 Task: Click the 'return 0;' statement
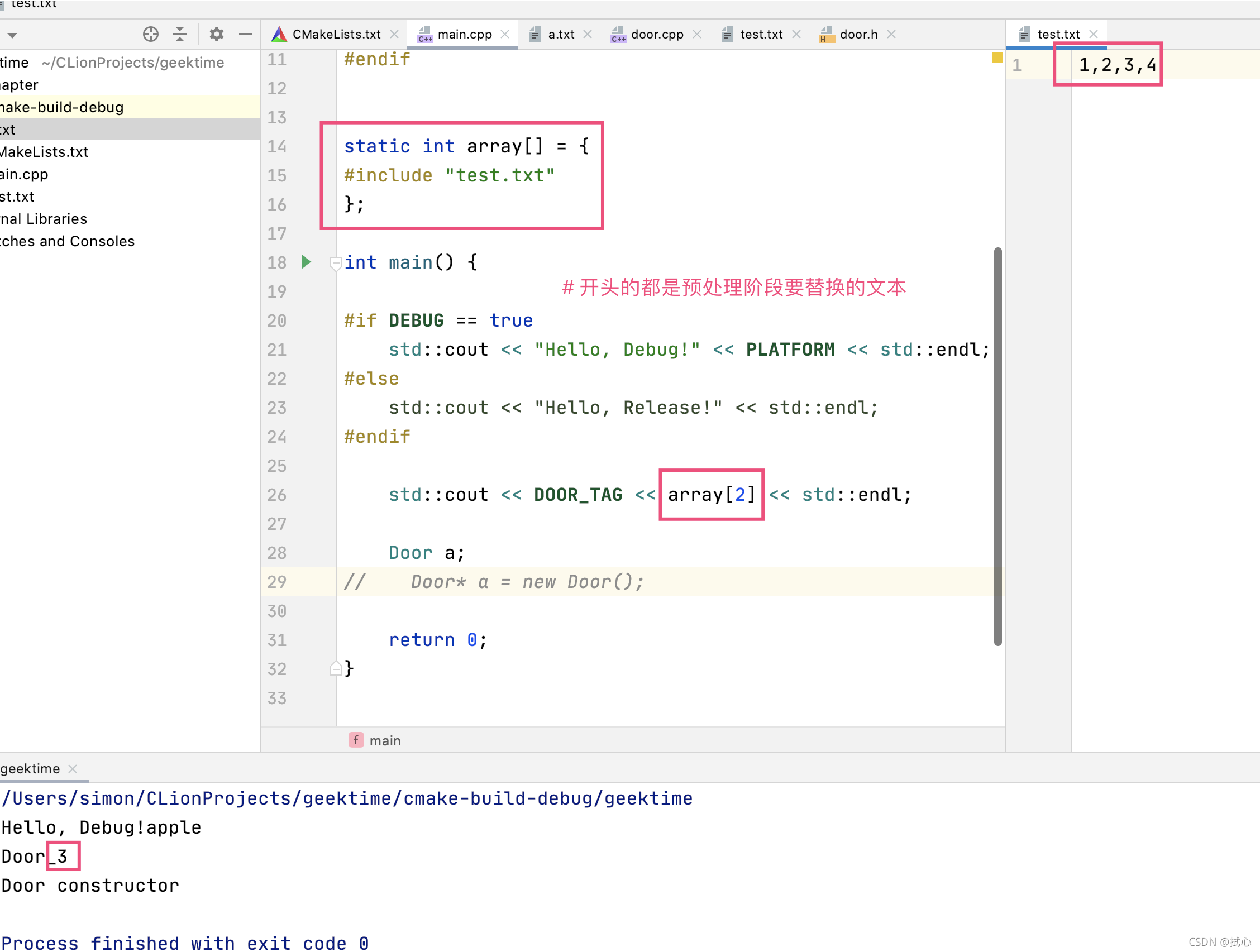(438, 640)
